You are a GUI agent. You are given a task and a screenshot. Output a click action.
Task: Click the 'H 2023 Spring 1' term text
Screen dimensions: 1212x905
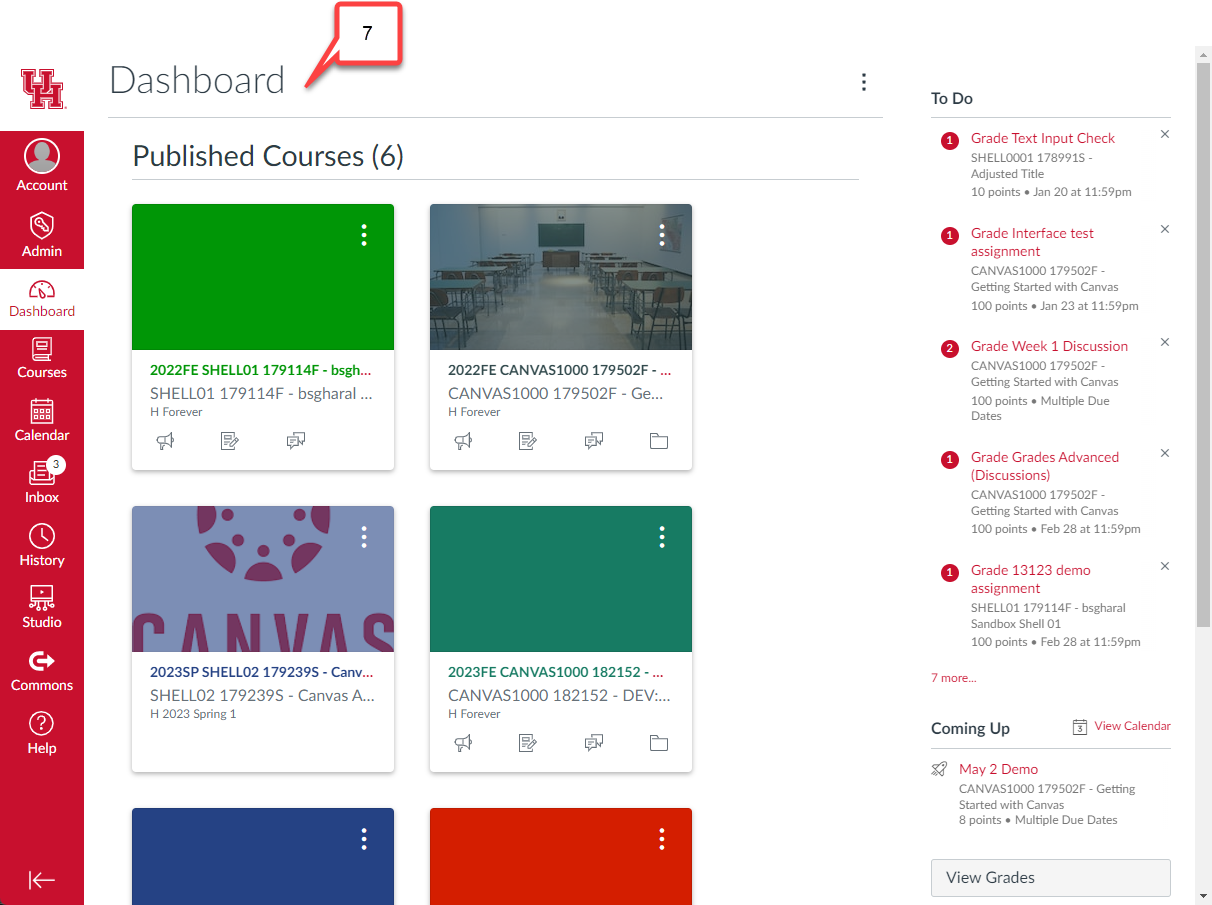point(193,714)
